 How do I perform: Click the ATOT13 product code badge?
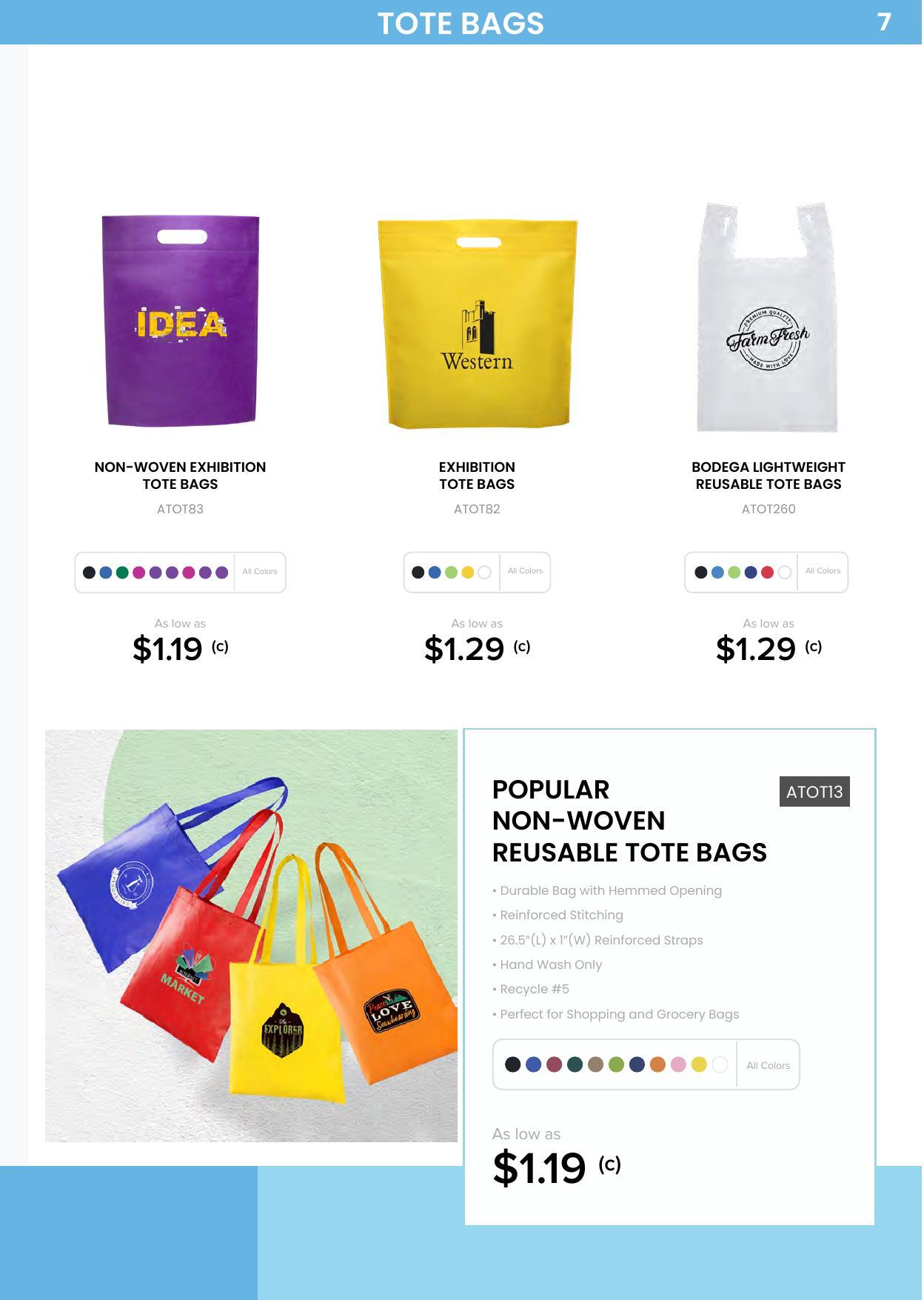pos(814,792)
